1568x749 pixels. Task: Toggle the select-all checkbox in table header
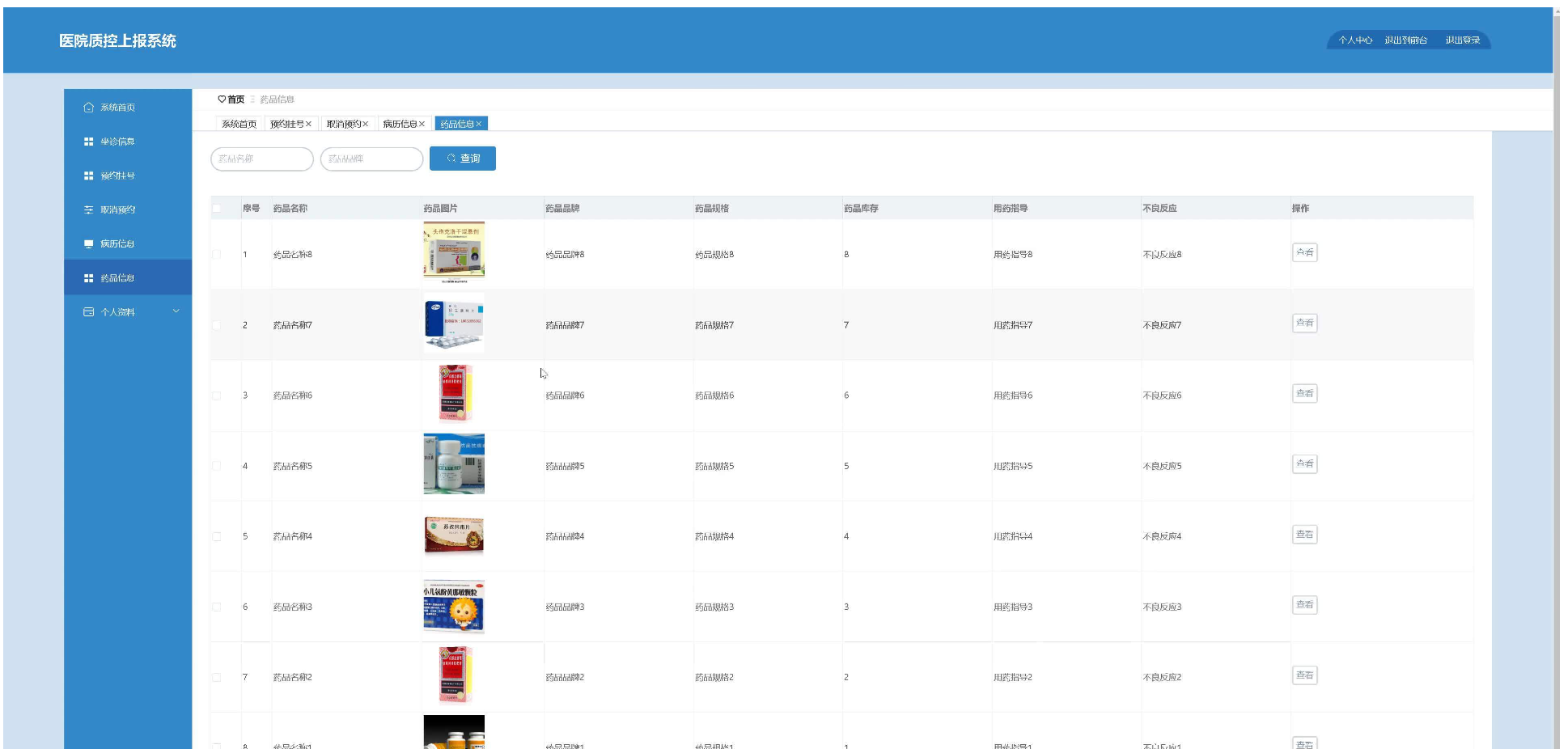point(217,209)
